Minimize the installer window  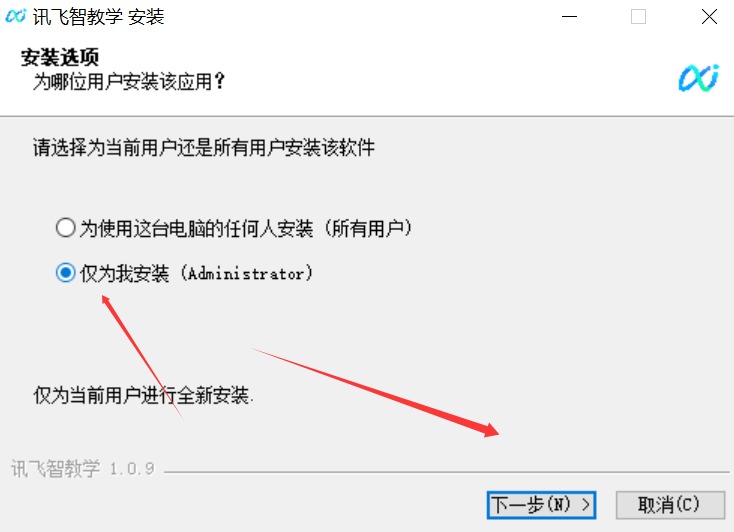[569, 17]
